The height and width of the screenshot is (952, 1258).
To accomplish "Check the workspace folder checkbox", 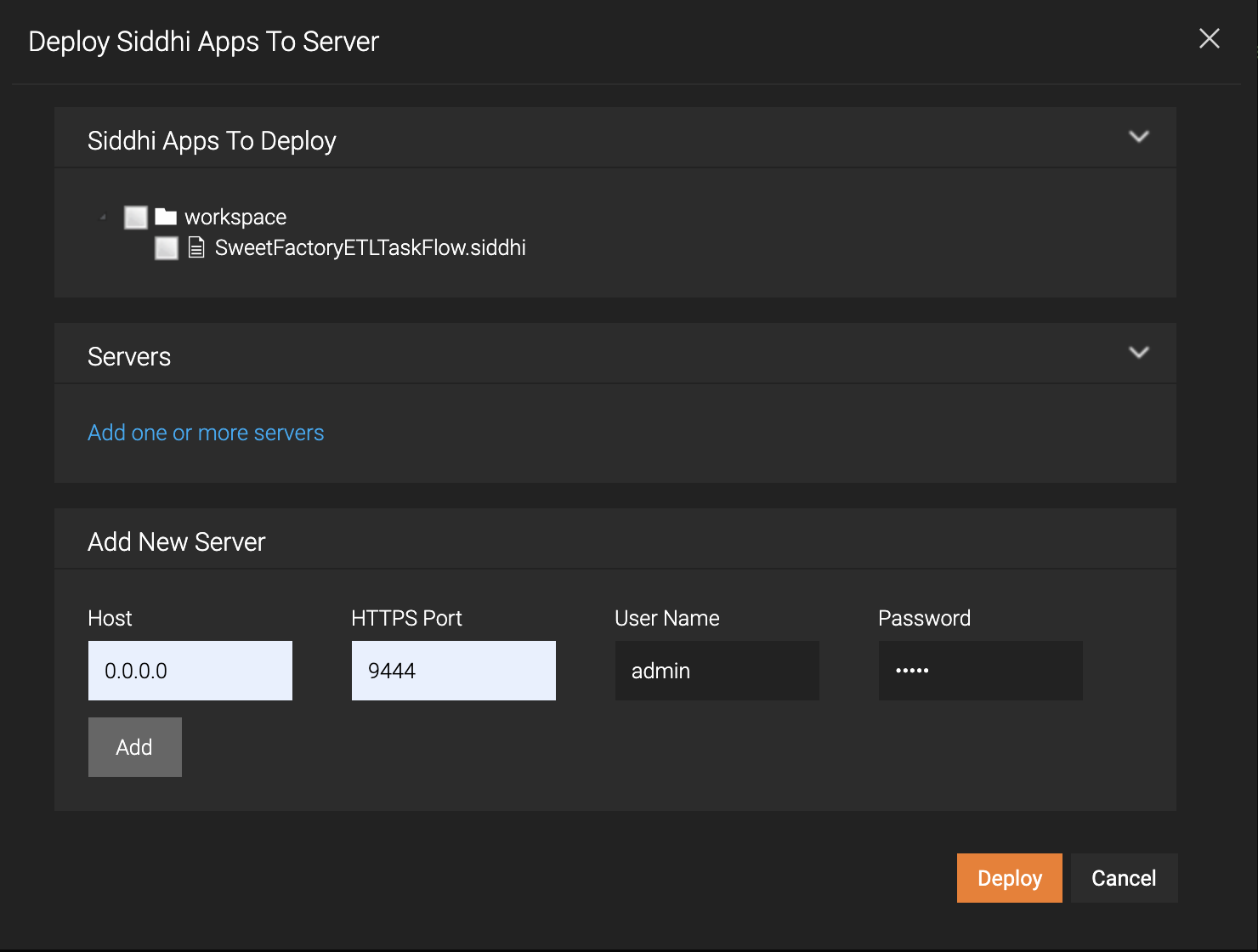I will tap(136, 218).
